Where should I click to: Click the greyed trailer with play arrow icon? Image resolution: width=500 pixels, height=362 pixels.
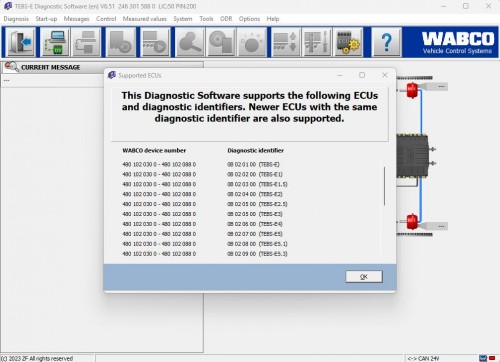pos(155,42)
